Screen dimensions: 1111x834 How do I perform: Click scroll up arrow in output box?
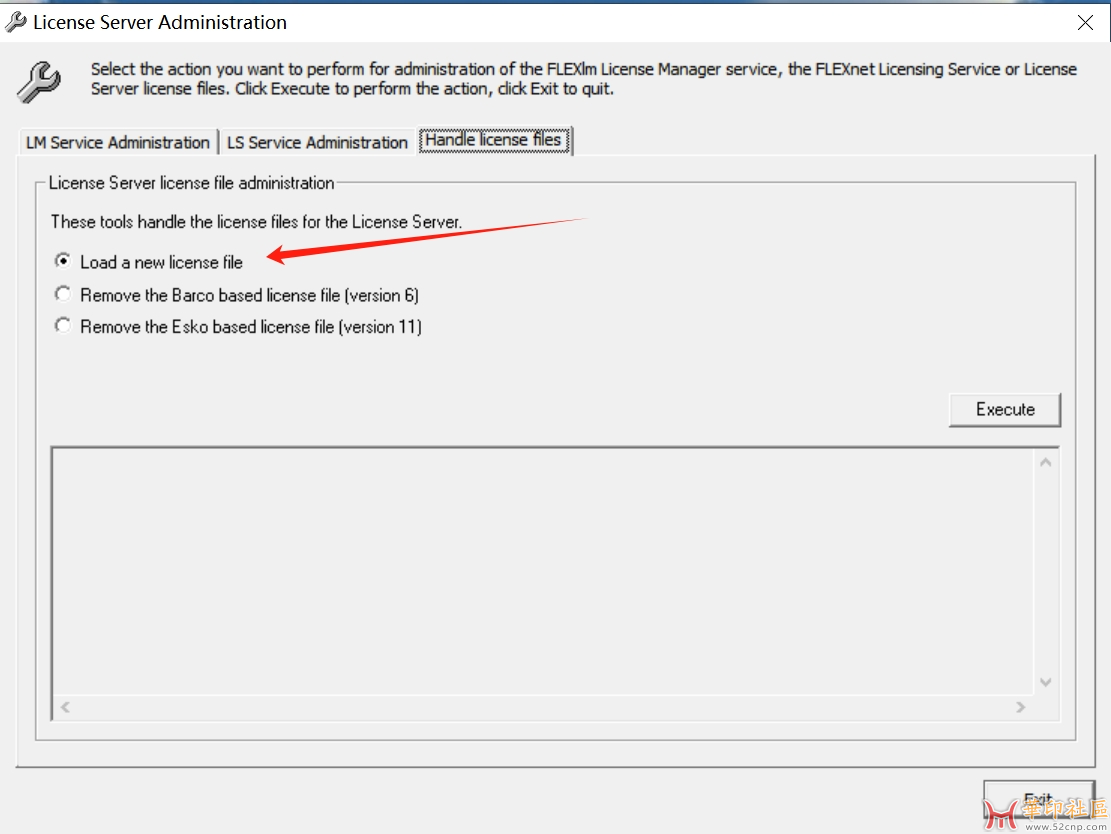(x=1045, y=463)
